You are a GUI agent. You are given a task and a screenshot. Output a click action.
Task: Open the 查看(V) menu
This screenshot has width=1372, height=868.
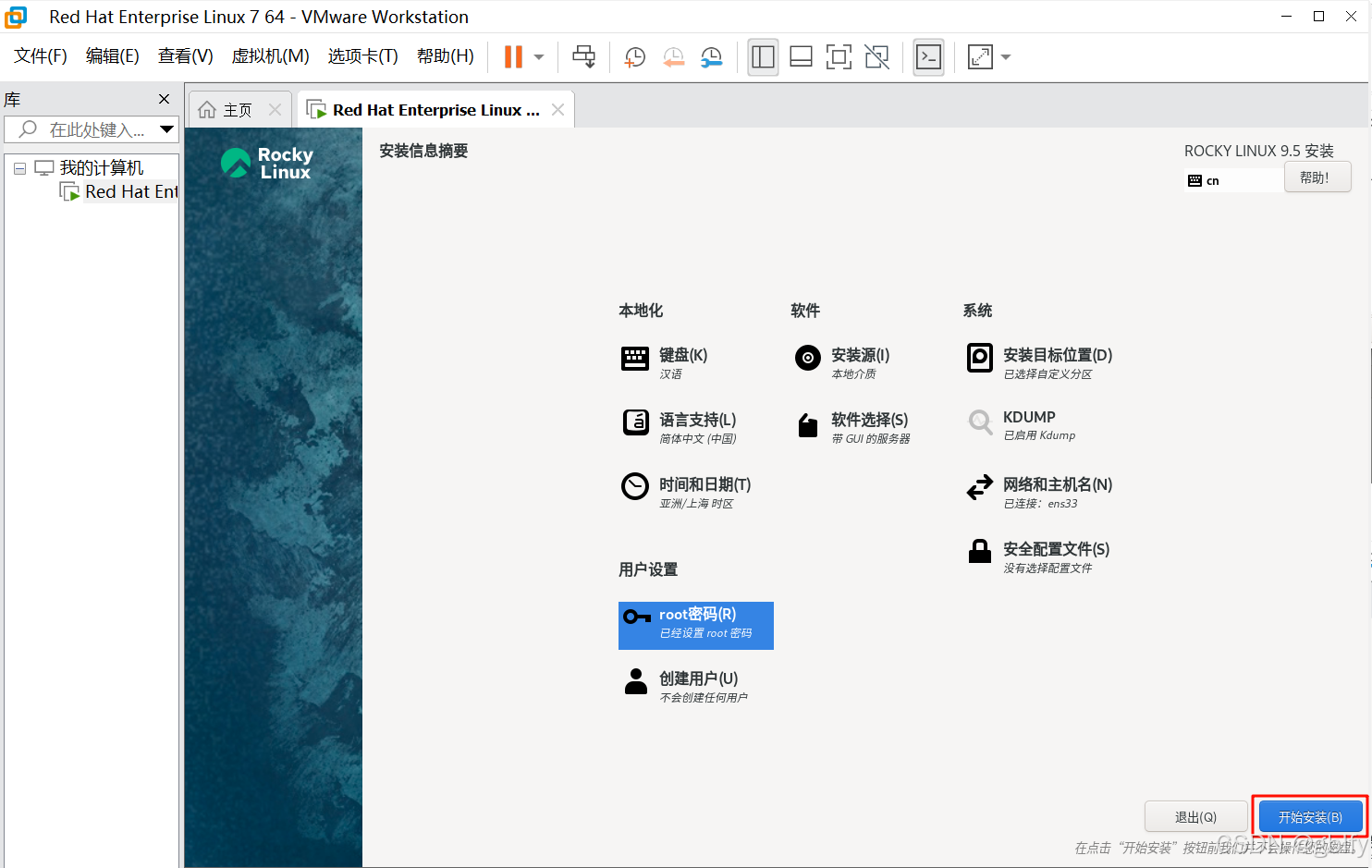(x=186, y=56)
